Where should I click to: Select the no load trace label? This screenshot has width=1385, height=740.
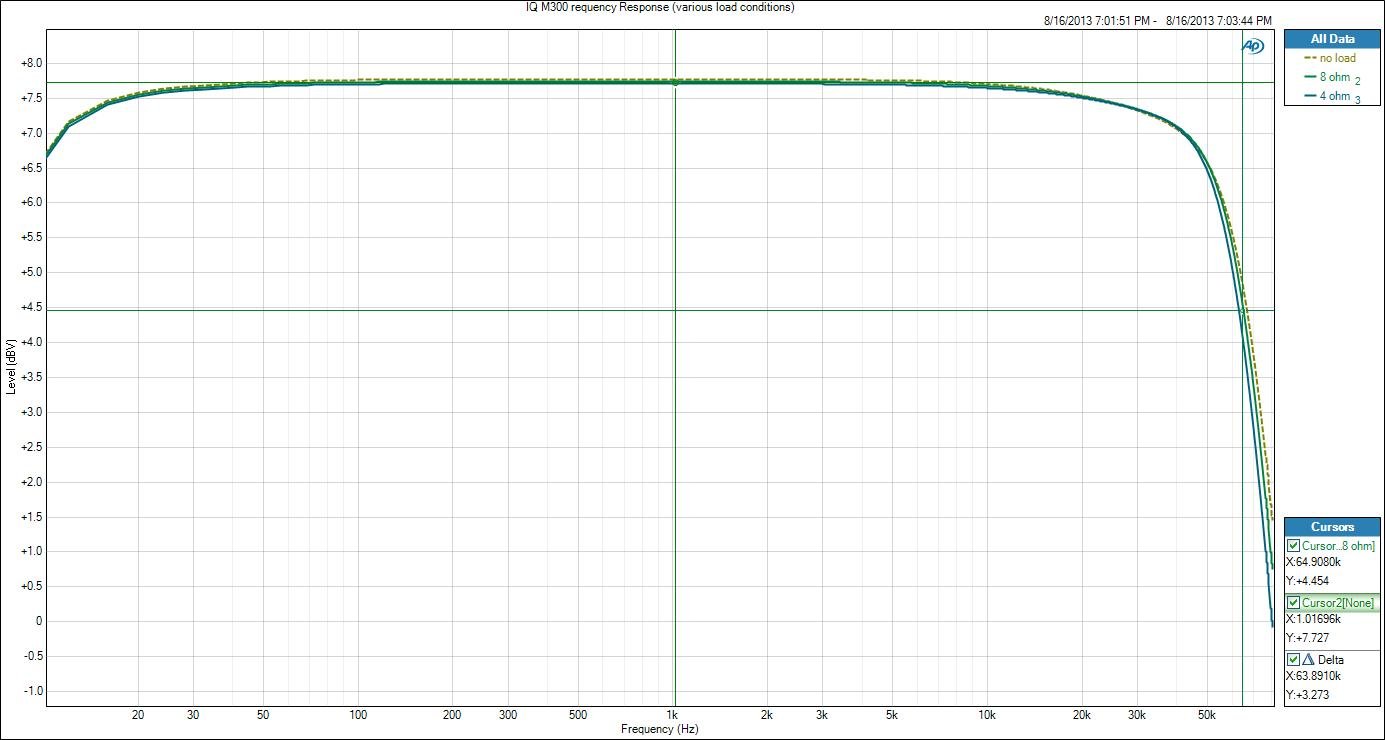point(1338,58)
